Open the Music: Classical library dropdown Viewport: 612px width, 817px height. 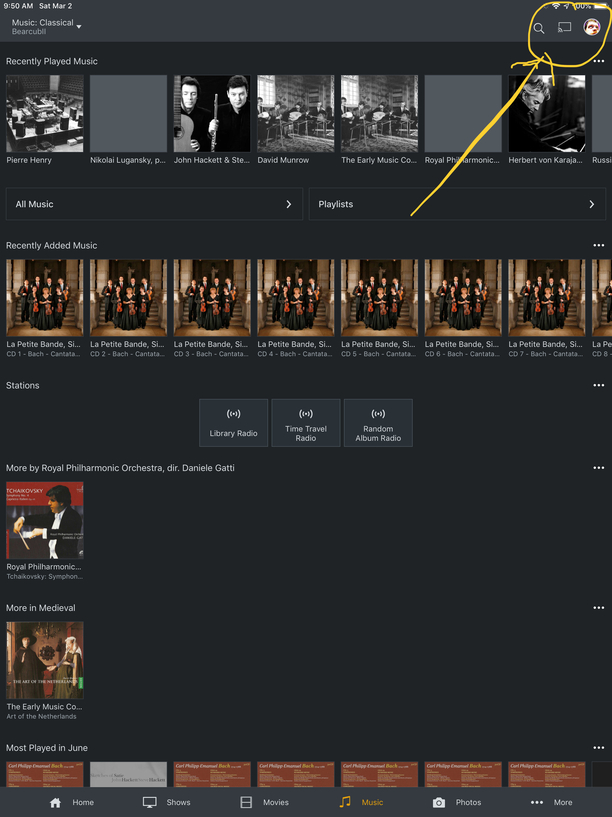click(x=47, y=27)
